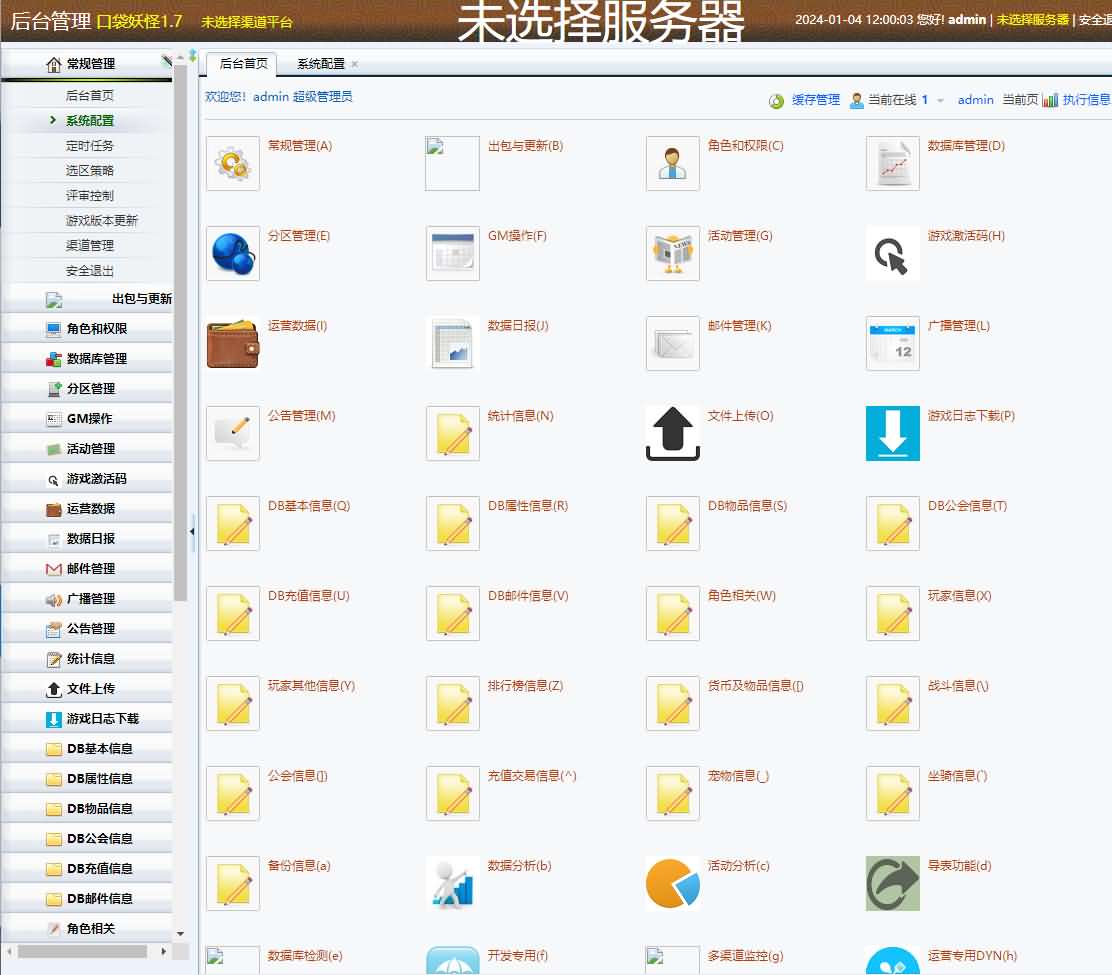Open the 数据分析 chart figure icon
The image size is (1112, 975).
[452, 883]
